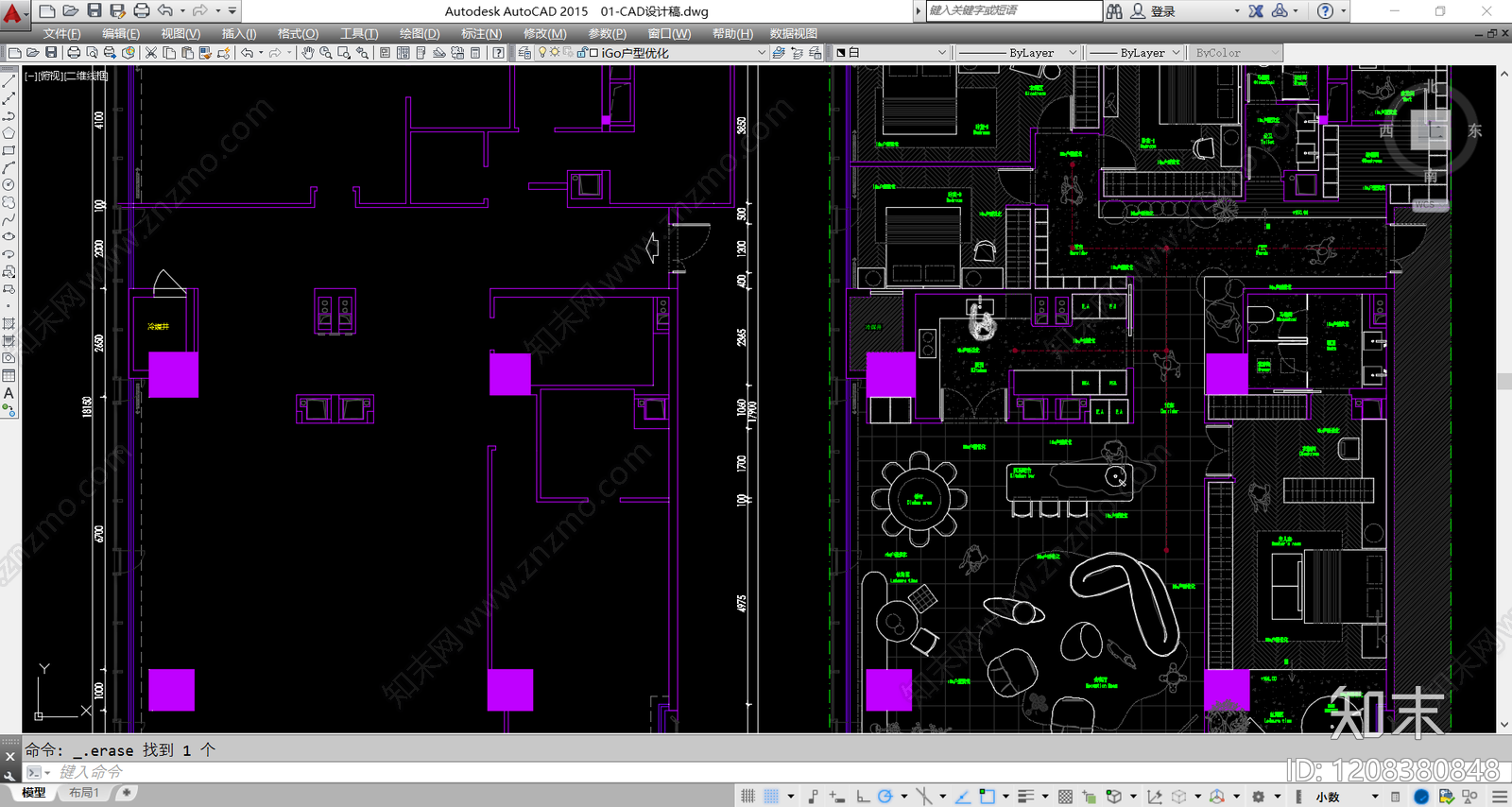Toggle ortho mode in status bar
Screen dimensions: 1512x807
[x=862, y=797]
